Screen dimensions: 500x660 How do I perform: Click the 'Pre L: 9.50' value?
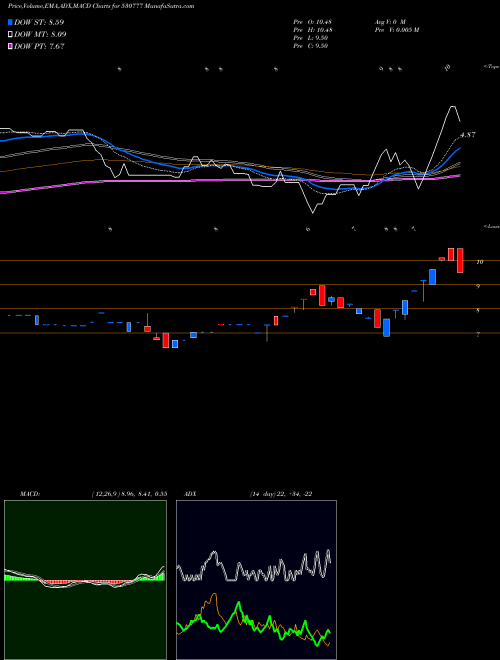[x=311, y=38]
